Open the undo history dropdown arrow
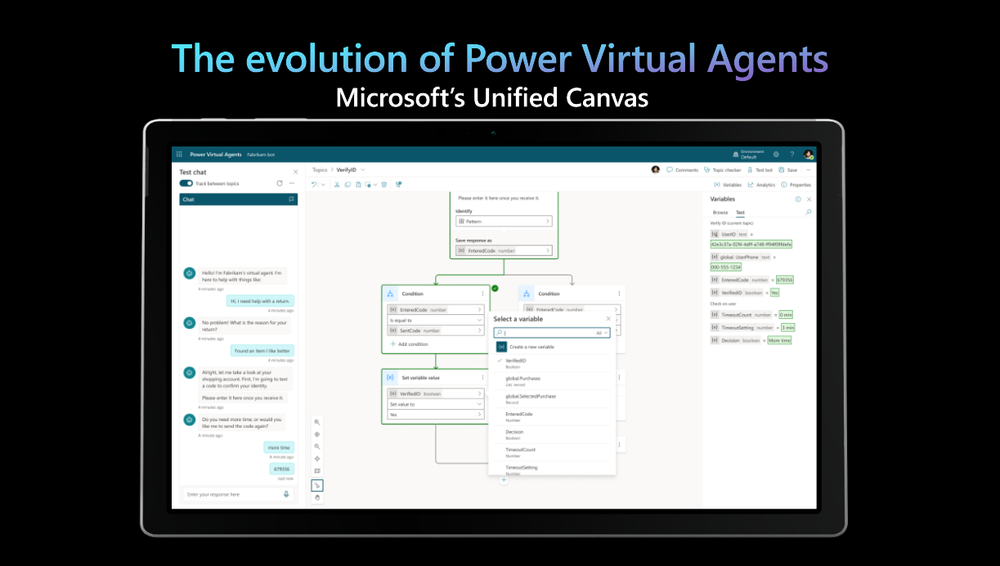The width and height of the screenshot is (1000, 566). coord(323,184)
